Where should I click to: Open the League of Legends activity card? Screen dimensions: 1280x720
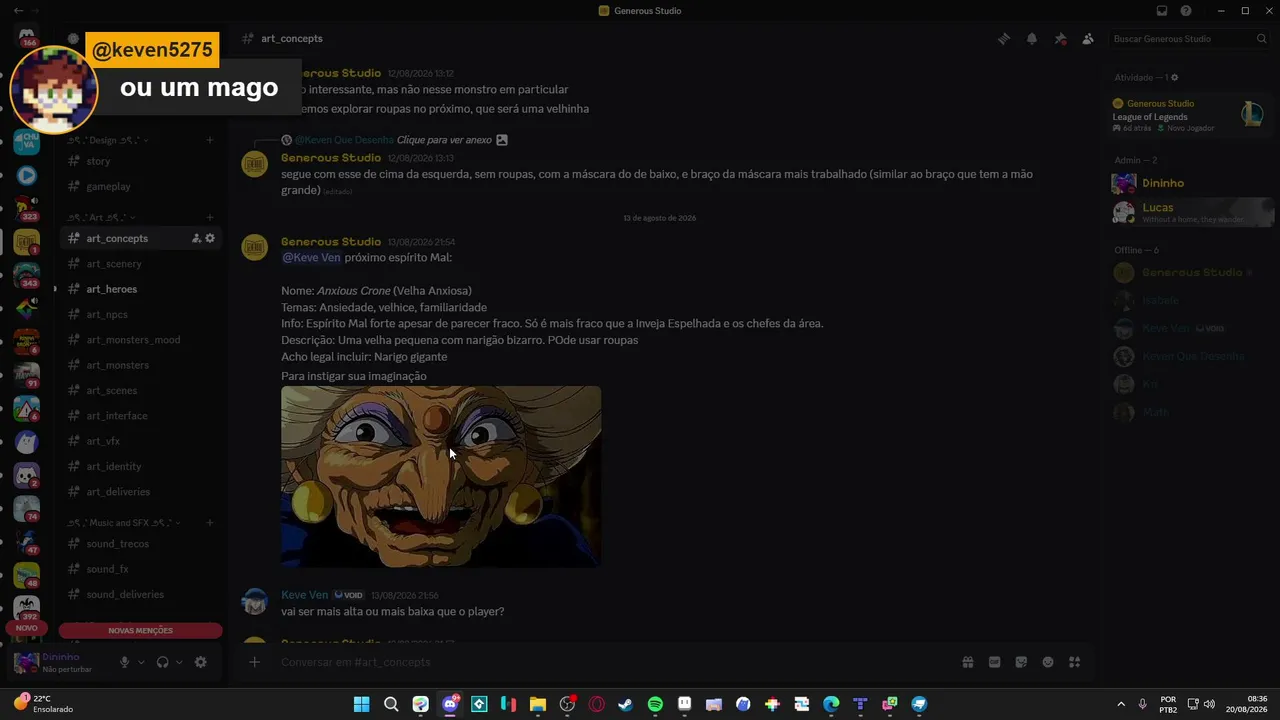[x=1190, y=114]
